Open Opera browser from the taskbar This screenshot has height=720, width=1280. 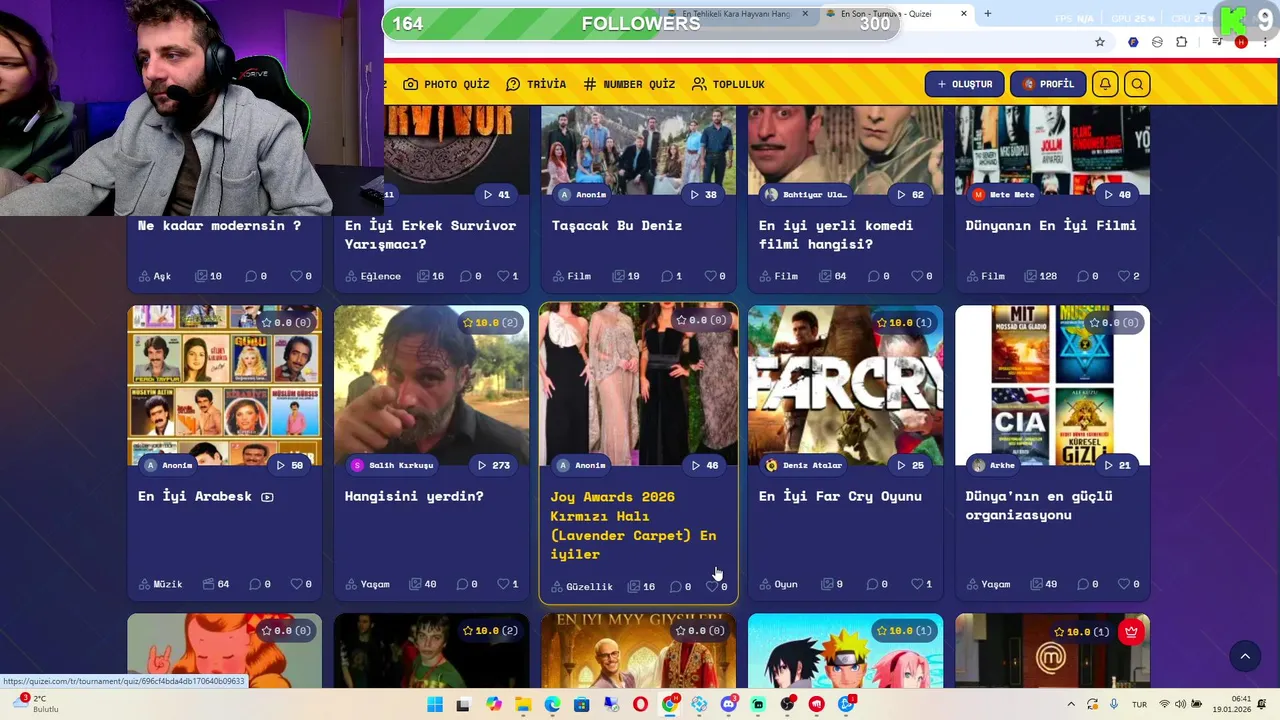[x=640, y=704]
